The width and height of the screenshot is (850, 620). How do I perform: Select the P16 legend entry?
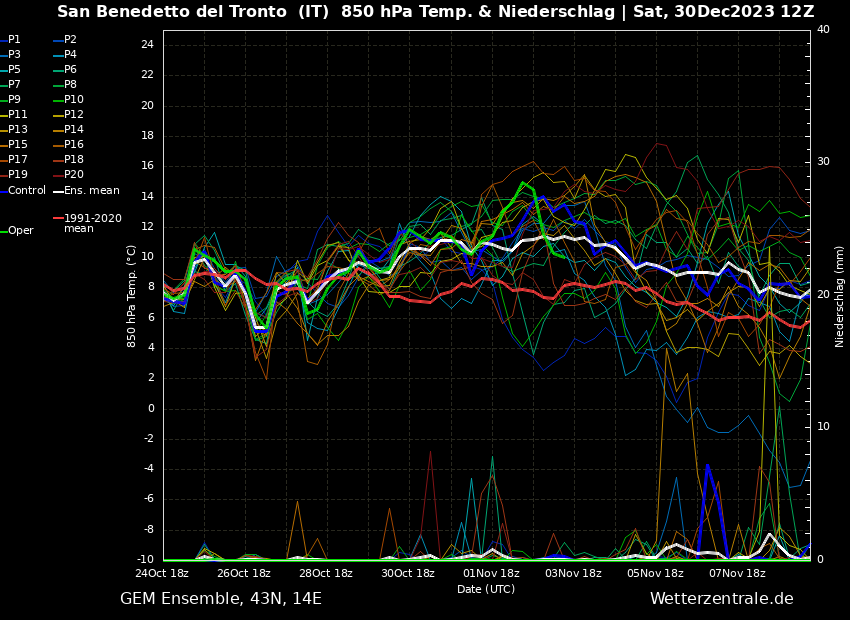(x=73, y=145)
